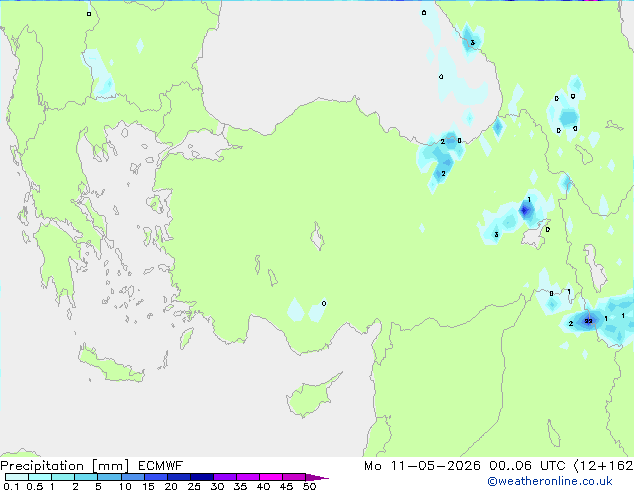Click legend scale label "10"
This screenshot has width=634, height=490.
point(125,486)
